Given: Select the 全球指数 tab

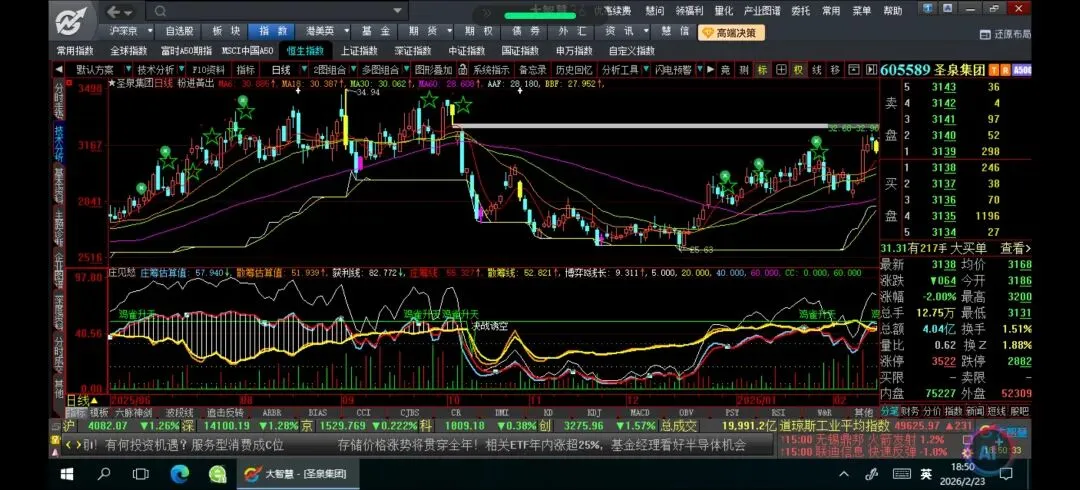Looking at the screenshot, I should coord(129,50).
